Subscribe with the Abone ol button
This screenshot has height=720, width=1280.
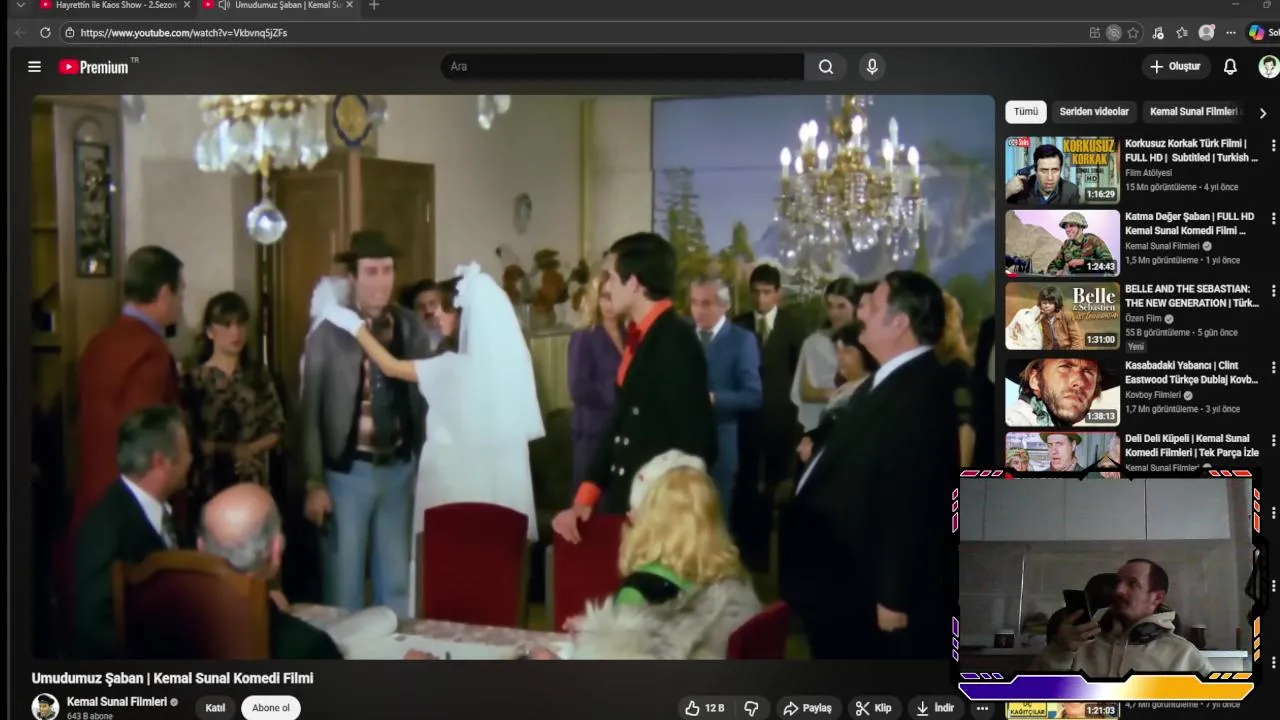tap(271, 708)
